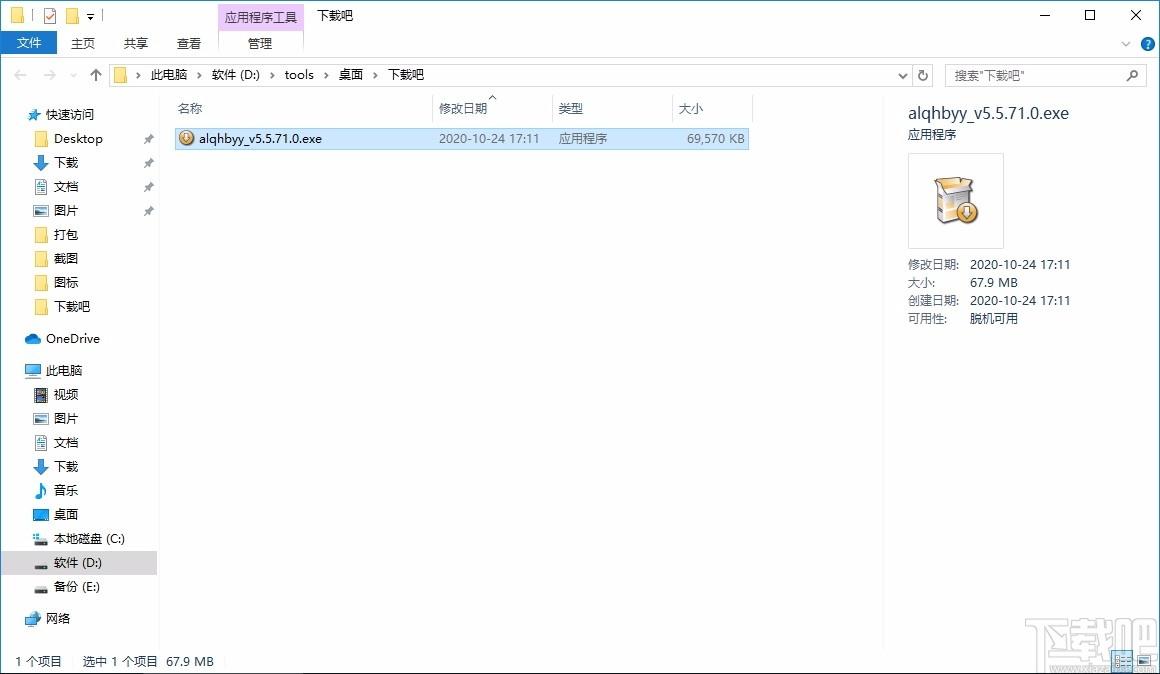This screenshot has height=674, width=1160.
Task: Switch to the 查看 ribbon tab
Action: [189, 44]
